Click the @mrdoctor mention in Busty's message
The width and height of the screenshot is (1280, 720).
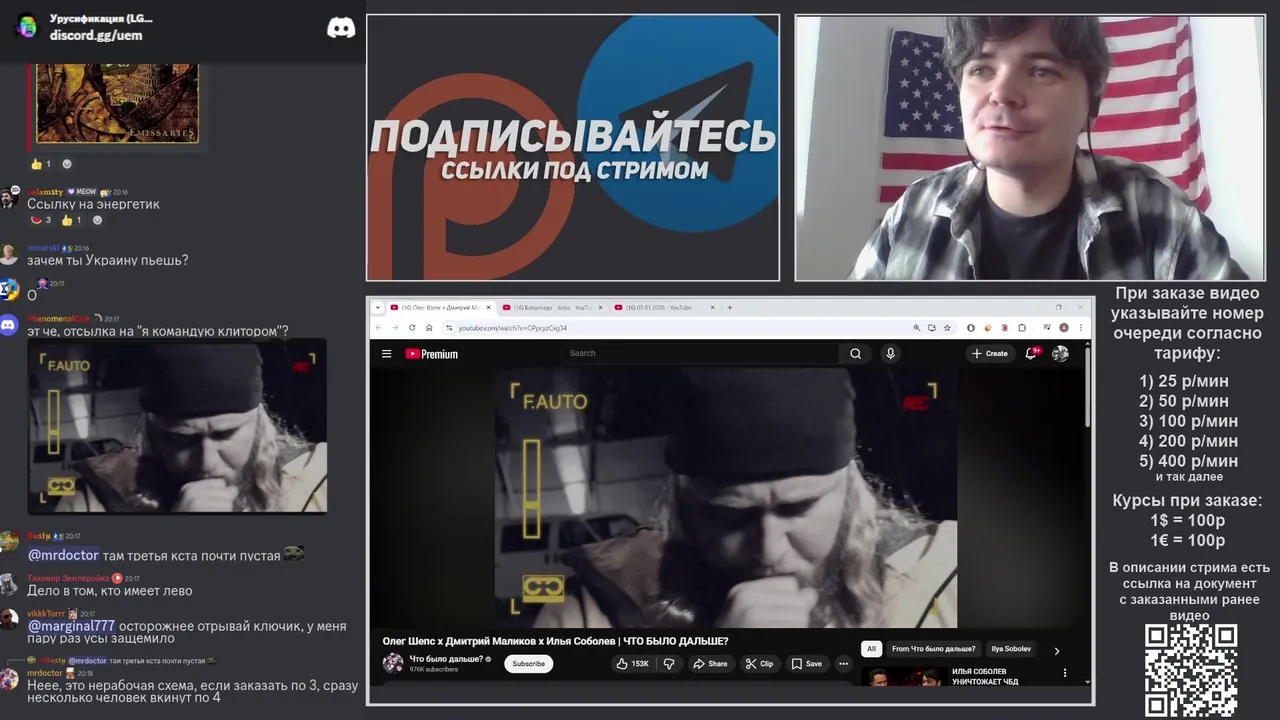(63, 555)
